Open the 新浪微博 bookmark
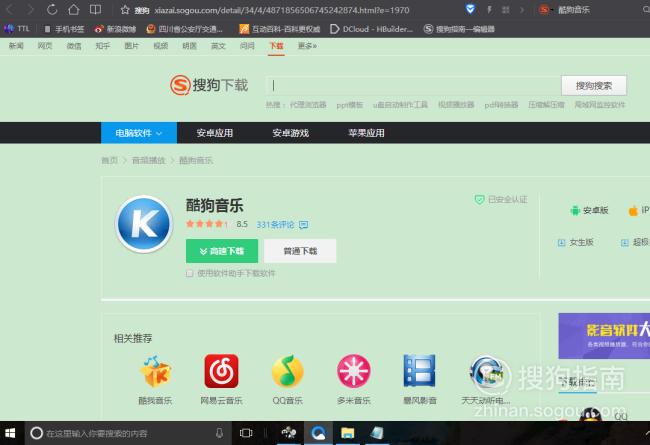The width and height of the screenshot is (650, 445). [x=115, y=29]
